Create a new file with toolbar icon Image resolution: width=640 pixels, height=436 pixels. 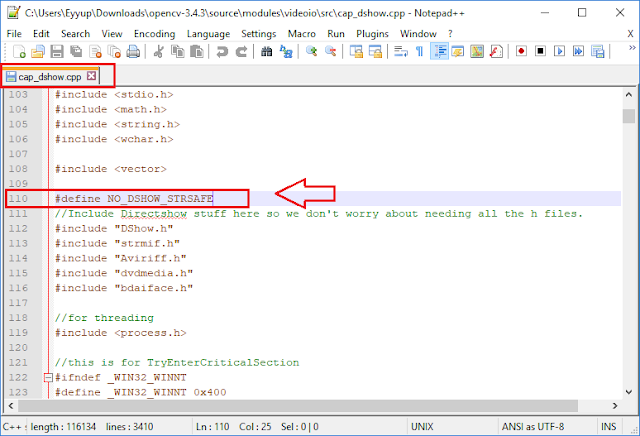click(x=19, y=51)
